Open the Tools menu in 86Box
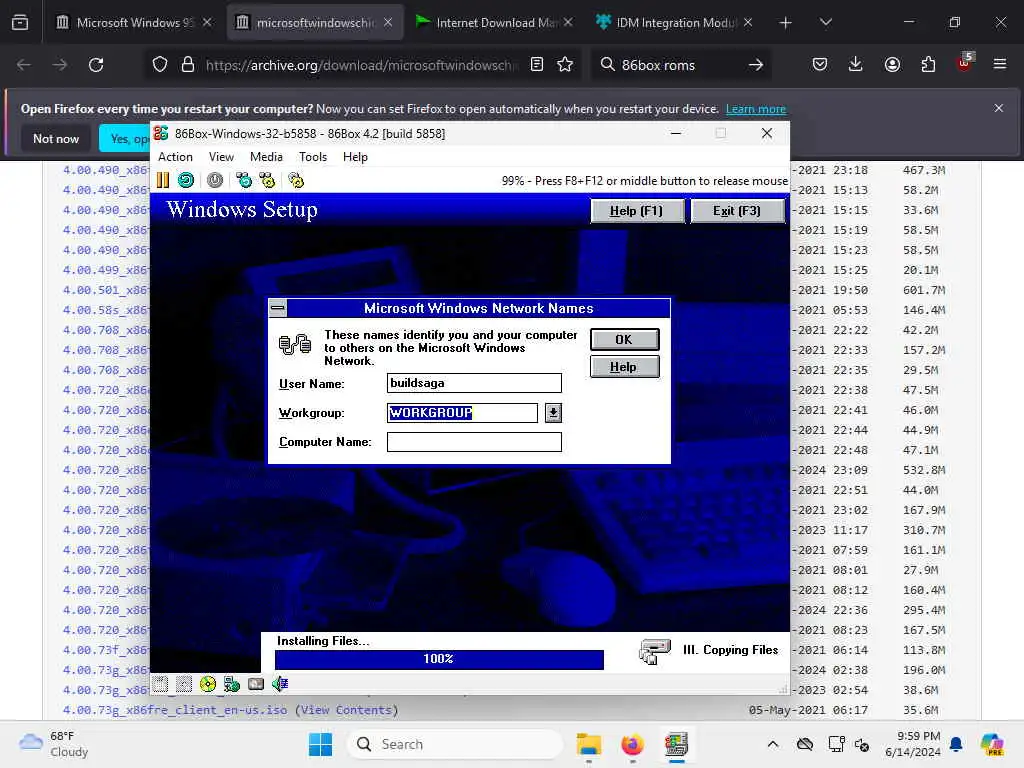The height and width of the screenshot is (768, 1024). [x=313, y=157]
